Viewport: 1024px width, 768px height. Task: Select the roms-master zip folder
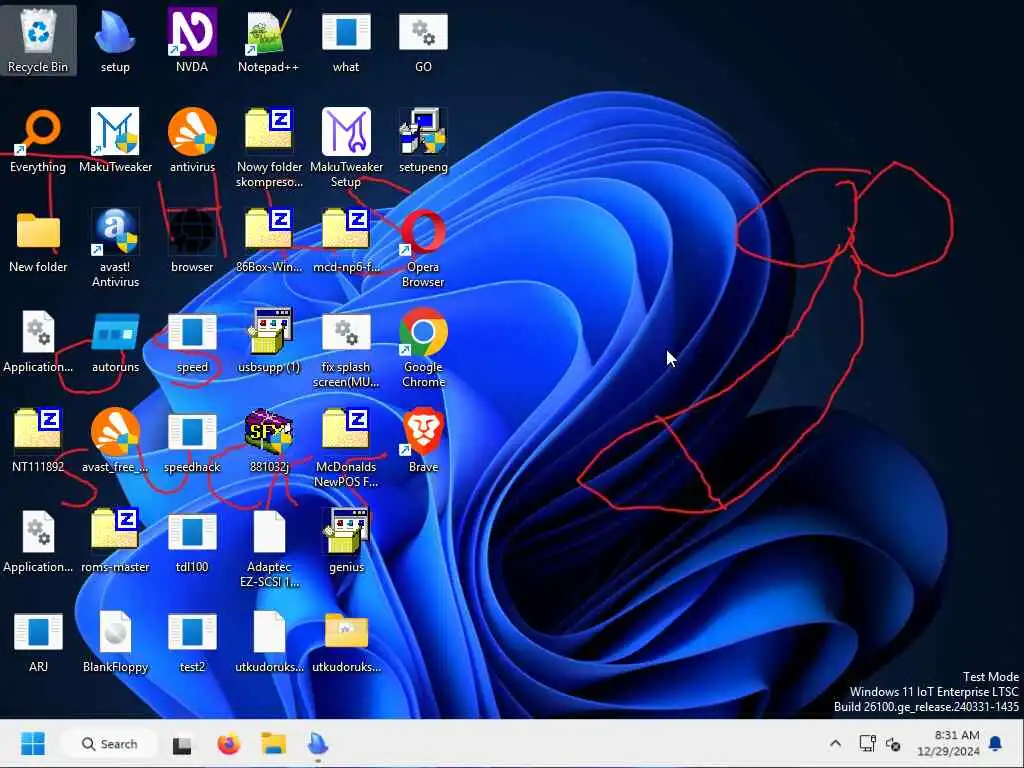(x=115, y=541)
